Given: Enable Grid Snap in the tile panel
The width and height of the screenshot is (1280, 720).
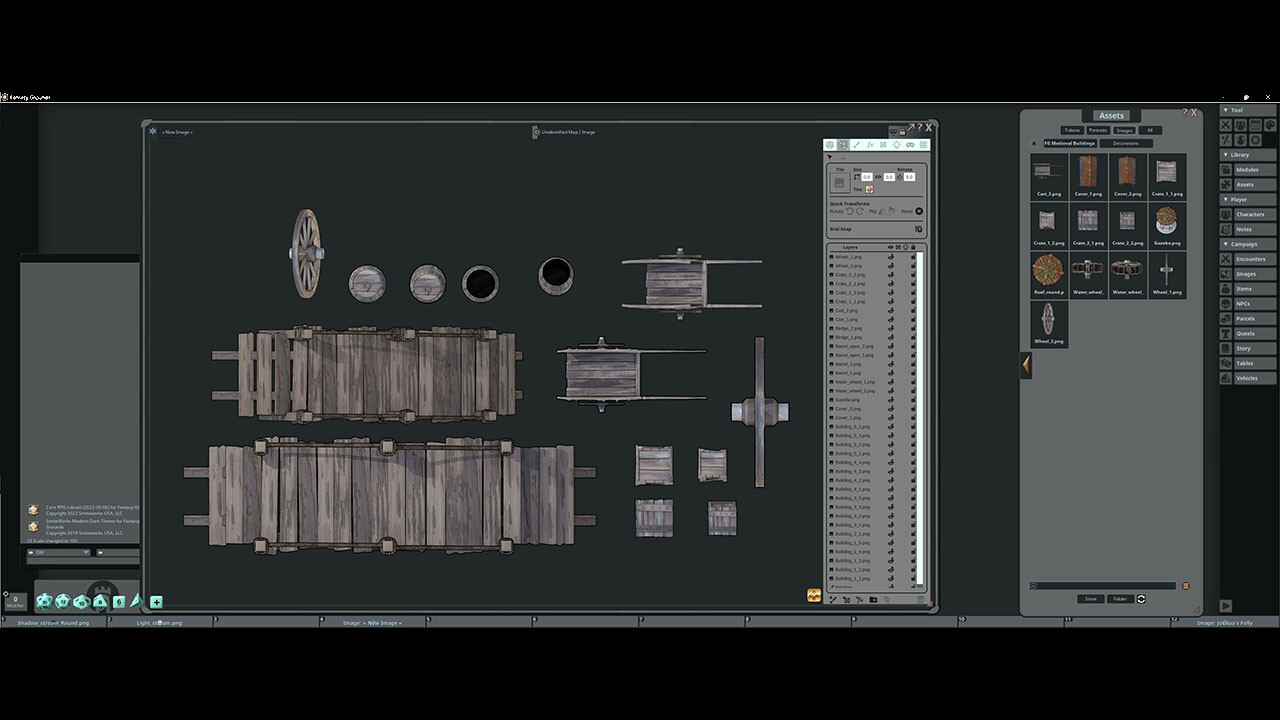Looking at the screenshot, I should 919,229.
